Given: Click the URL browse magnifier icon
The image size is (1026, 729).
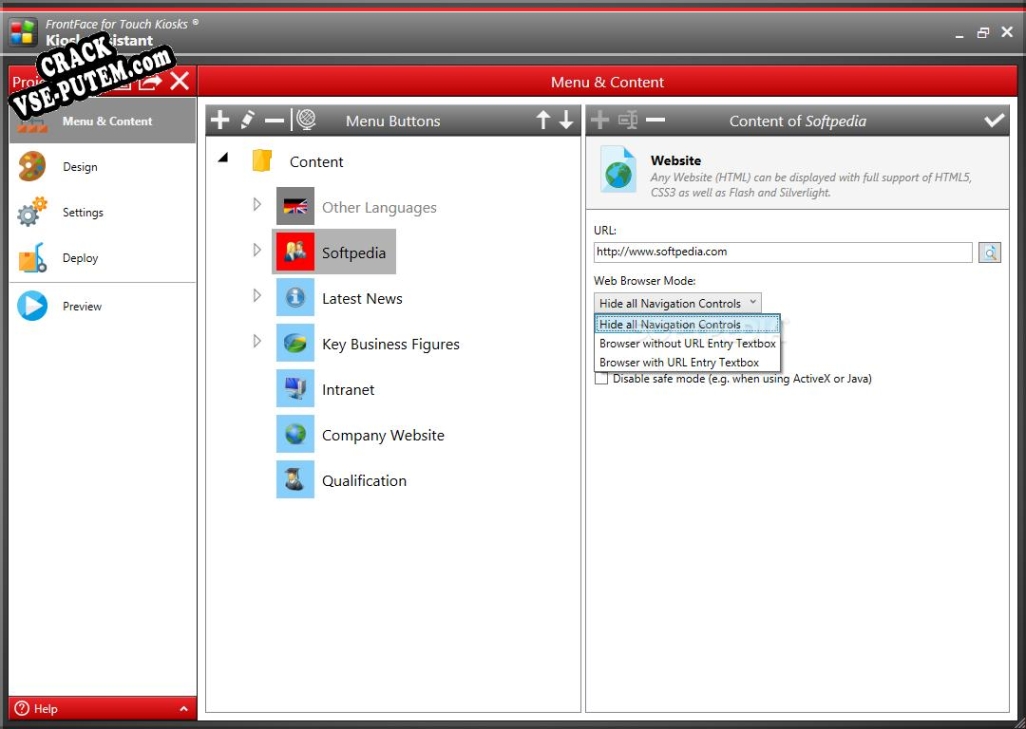Looking at the screenshot, I should (x=989, y=253).
